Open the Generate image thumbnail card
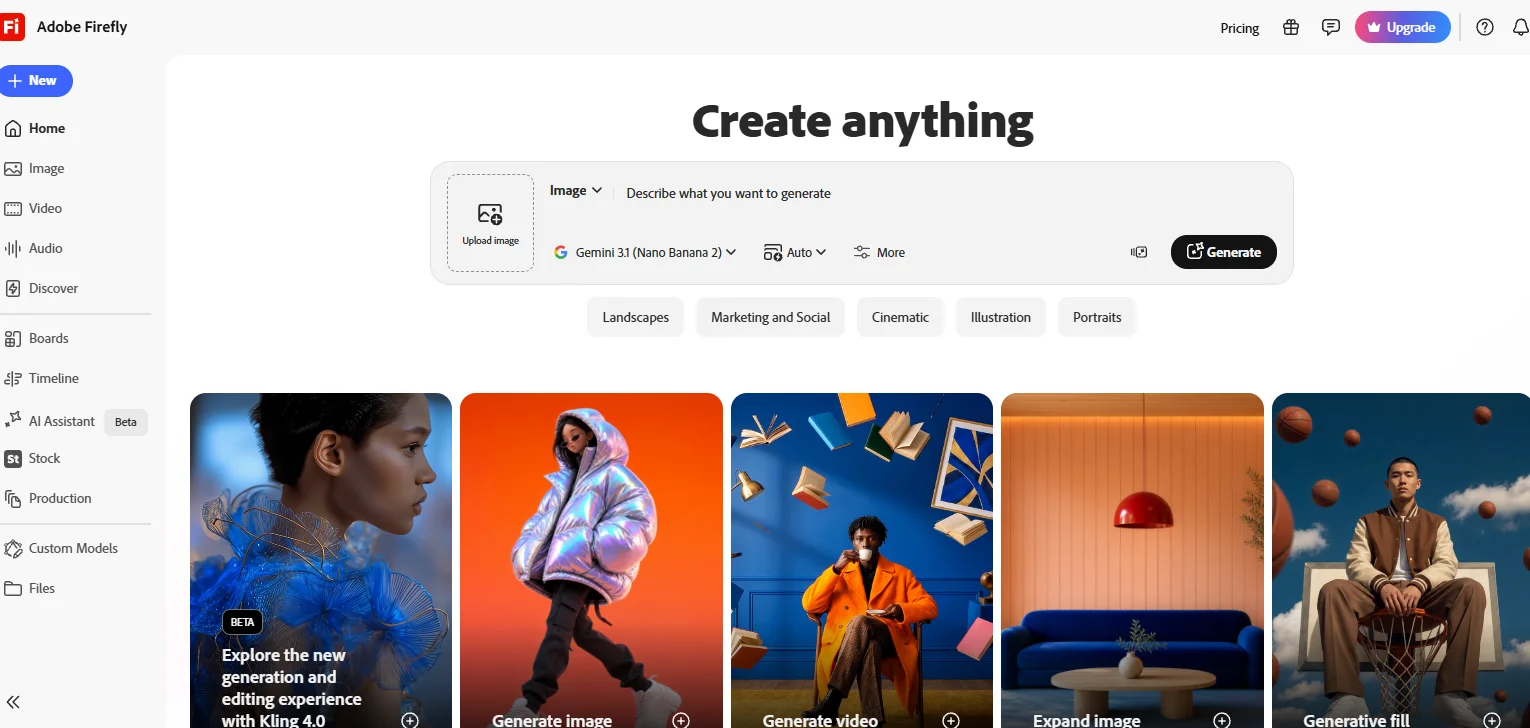The image size is (1530, 728). point(591,560)
